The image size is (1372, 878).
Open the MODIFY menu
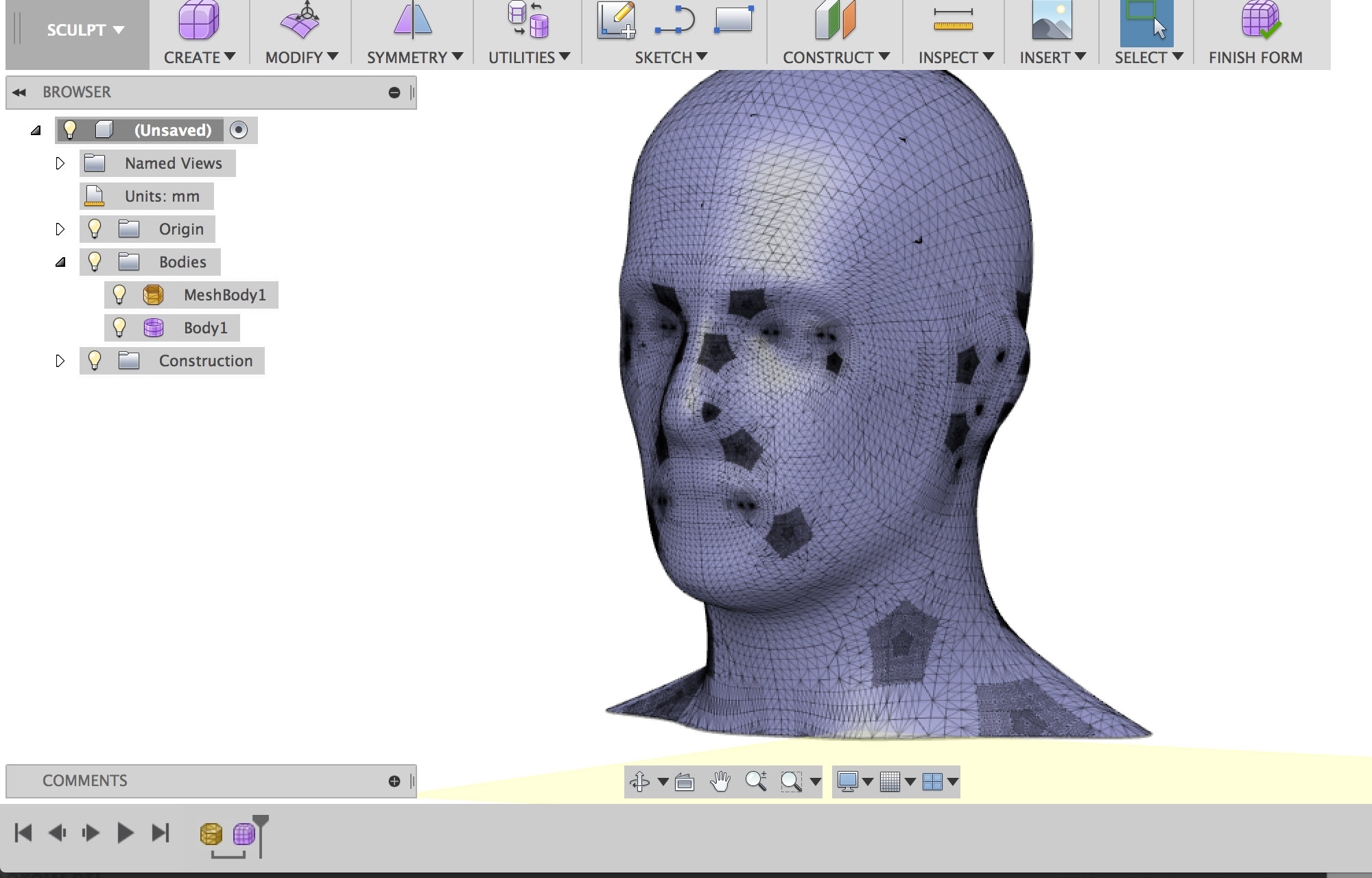click(x=301, y=58)
